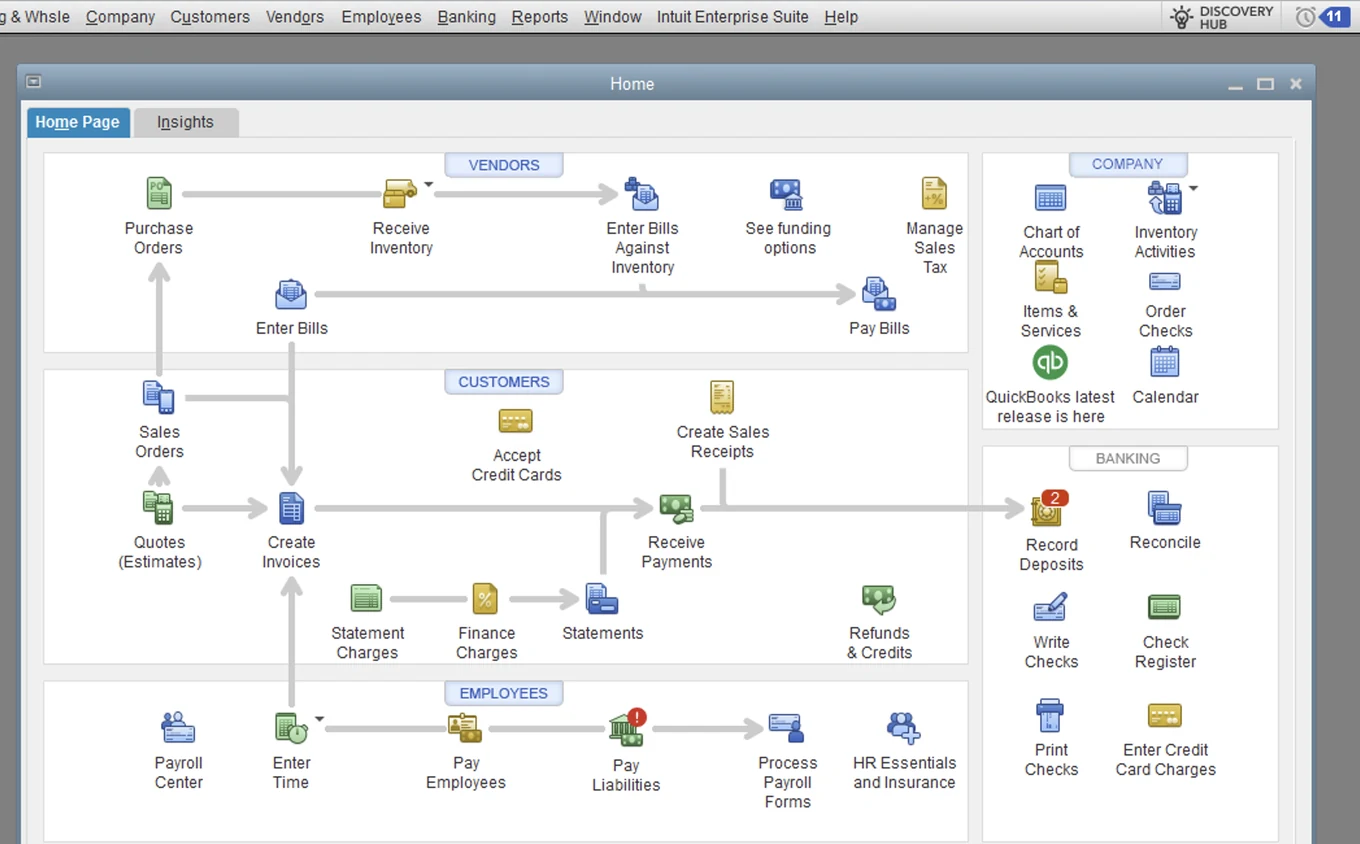This screenshot has width=1360, height=844.
Task: Click Order Checks icon
Action: 1165,281
